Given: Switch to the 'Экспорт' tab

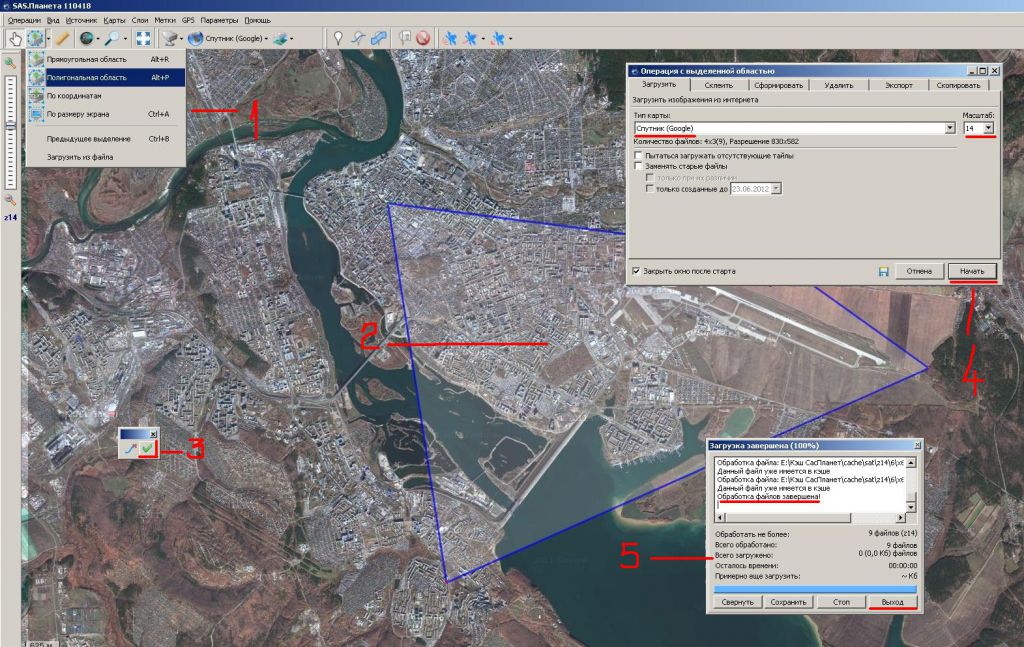Looking at the screenshot, I should tap(898, 85).
